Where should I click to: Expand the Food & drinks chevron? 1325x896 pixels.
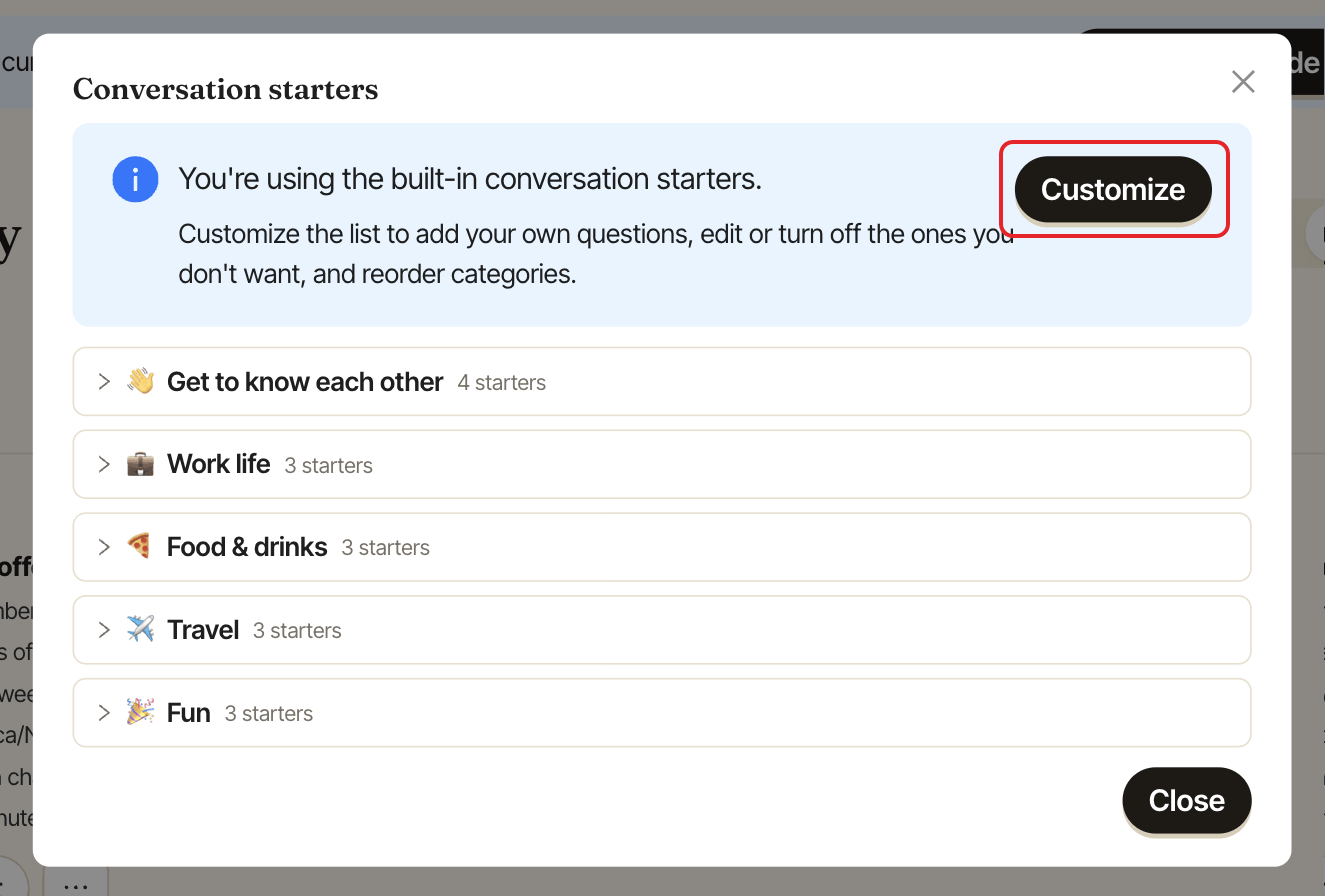[103, 547]
